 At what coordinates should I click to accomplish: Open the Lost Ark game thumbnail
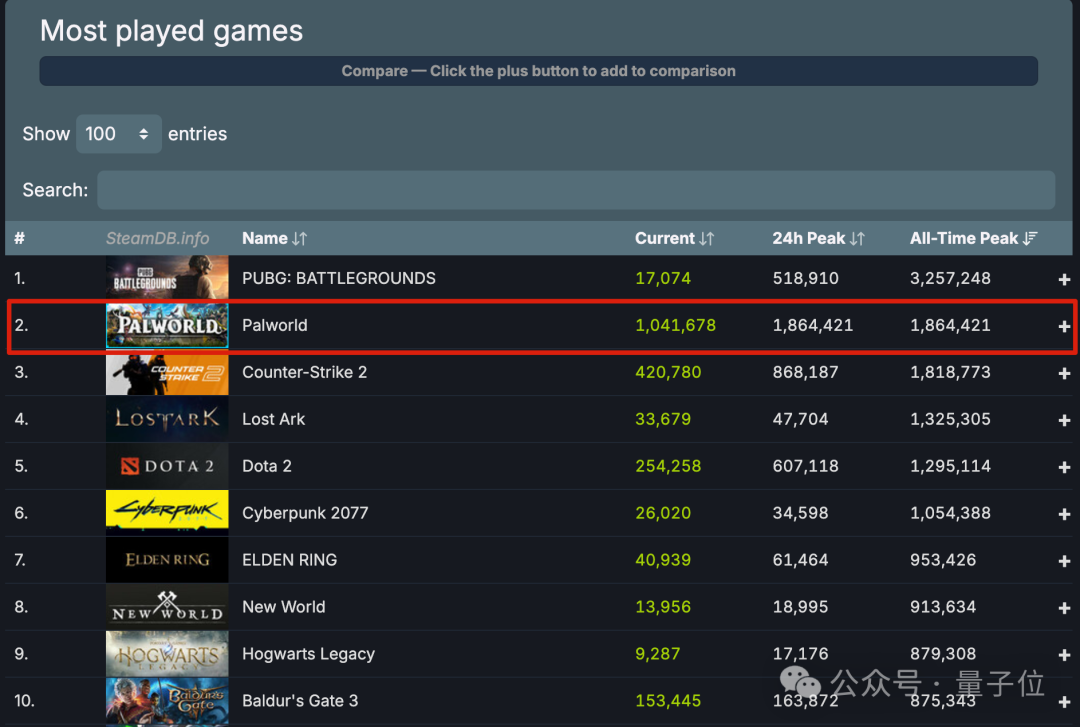167,419
